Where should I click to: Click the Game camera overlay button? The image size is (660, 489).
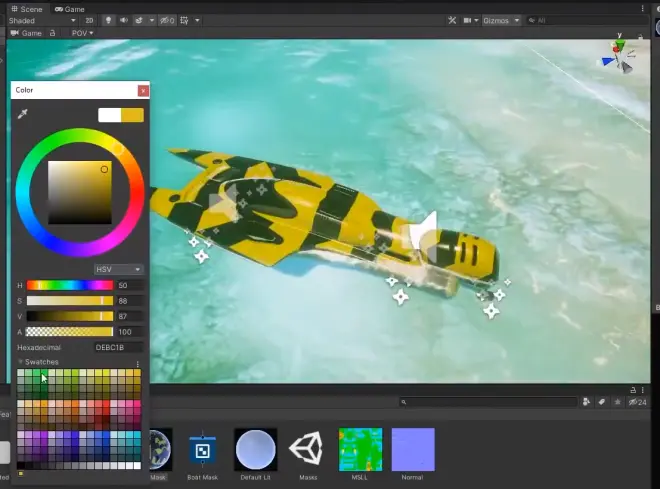point(26,33)
